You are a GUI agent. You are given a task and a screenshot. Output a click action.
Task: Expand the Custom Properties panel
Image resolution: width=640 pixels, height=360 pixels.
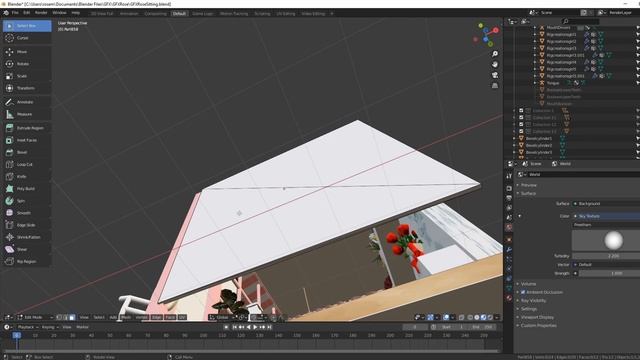point(538,326)
